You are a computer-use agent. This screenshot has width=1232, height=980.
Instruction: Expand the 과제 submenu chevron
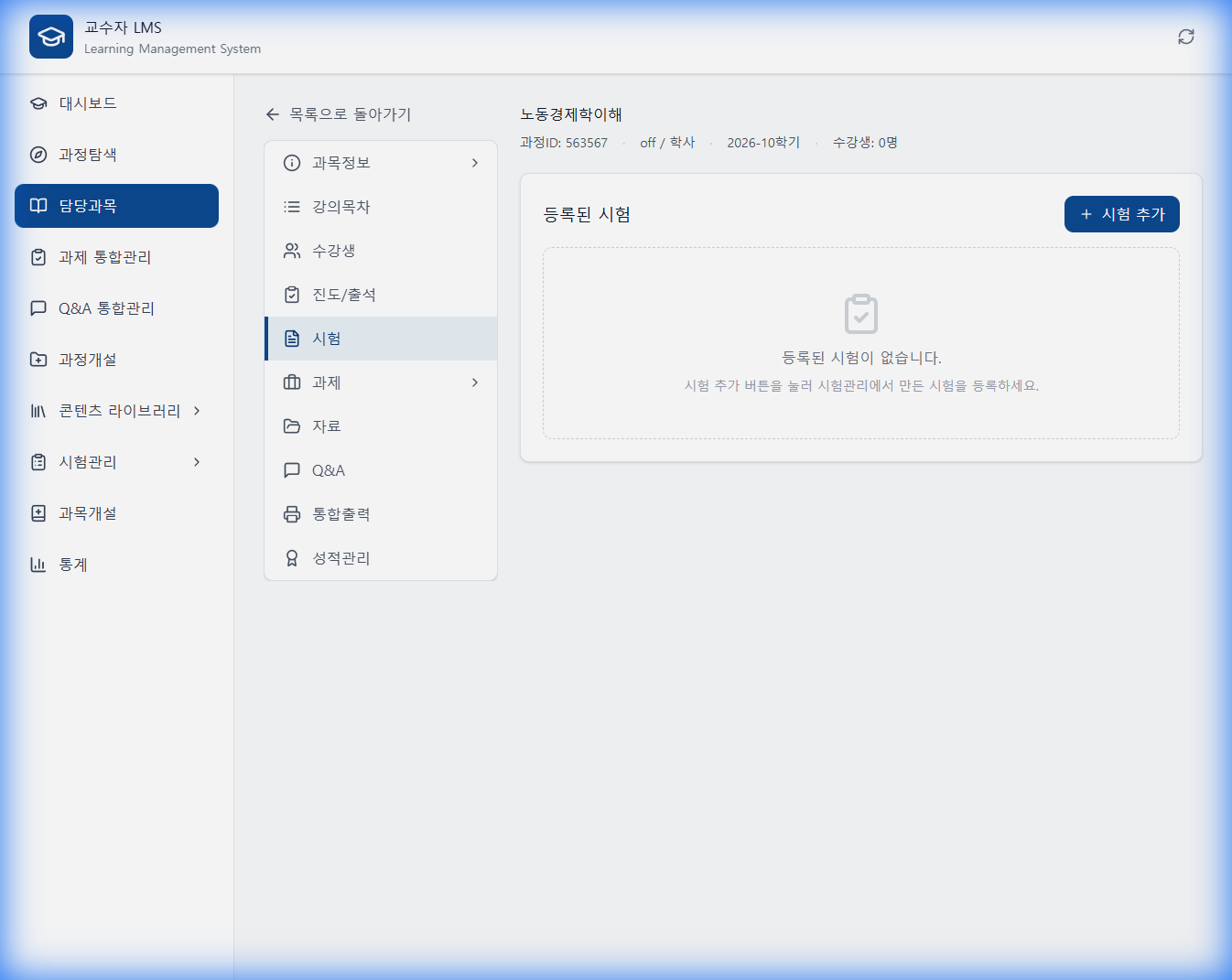[x=475, y=382]
